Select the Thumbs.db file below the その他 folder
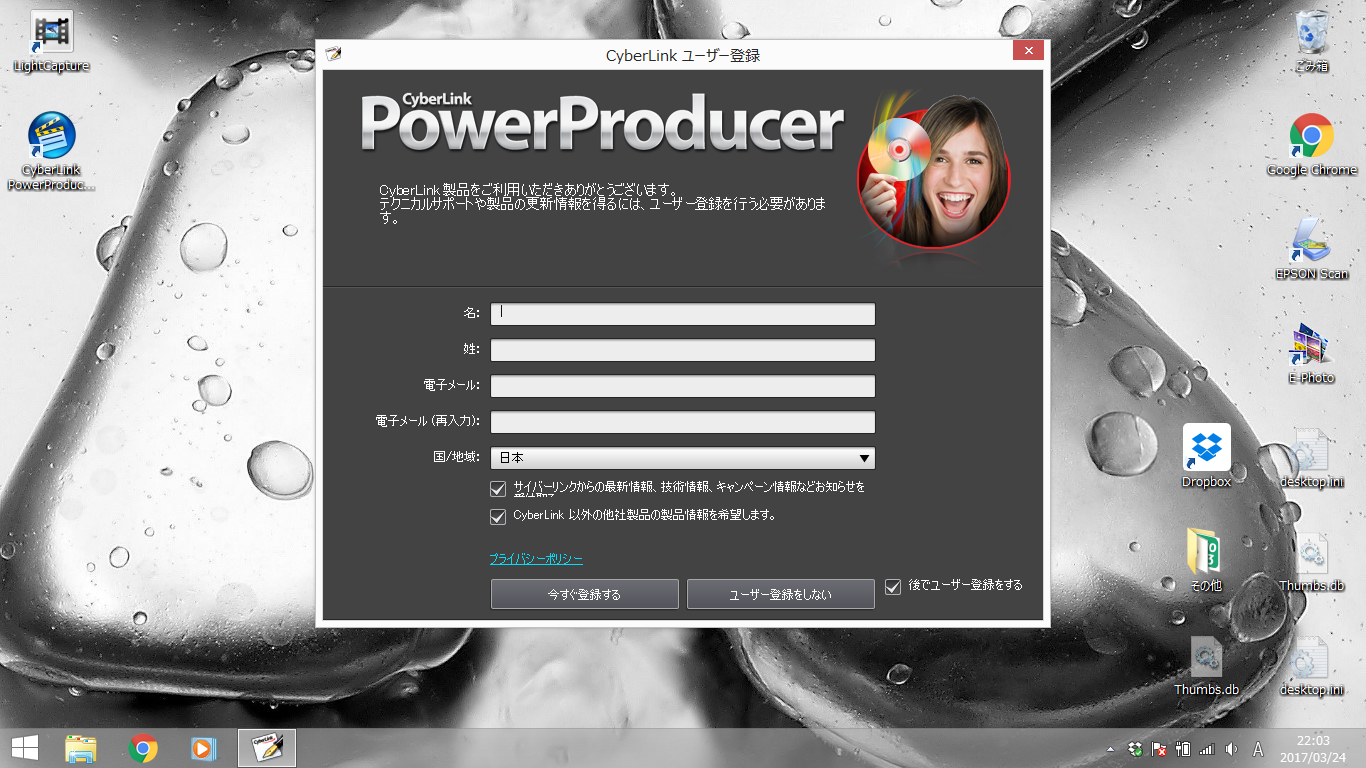 coord(1207,665)
